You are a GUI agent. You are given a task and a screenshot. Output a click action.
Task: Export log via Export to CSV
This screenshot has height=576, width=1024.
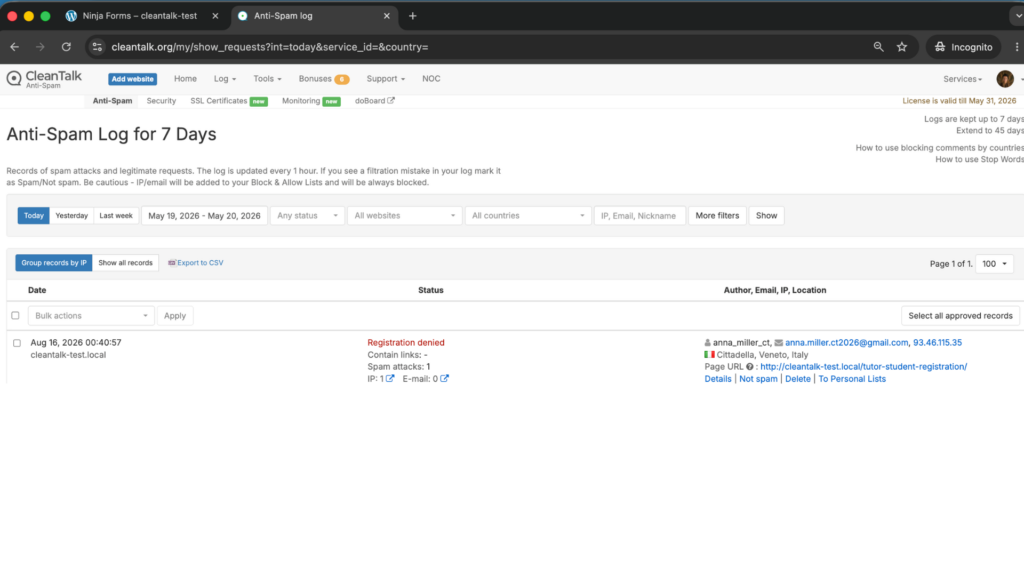(196, 263)
